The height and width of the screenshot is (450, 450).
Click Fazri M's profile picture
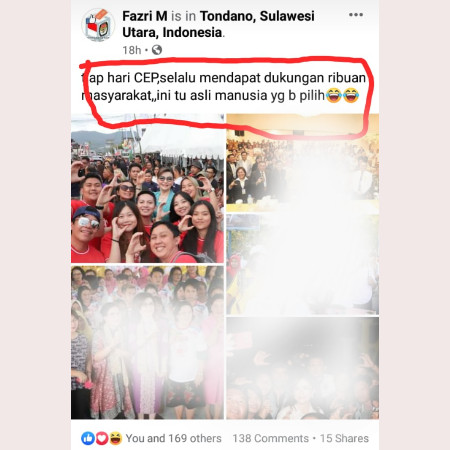98,25
